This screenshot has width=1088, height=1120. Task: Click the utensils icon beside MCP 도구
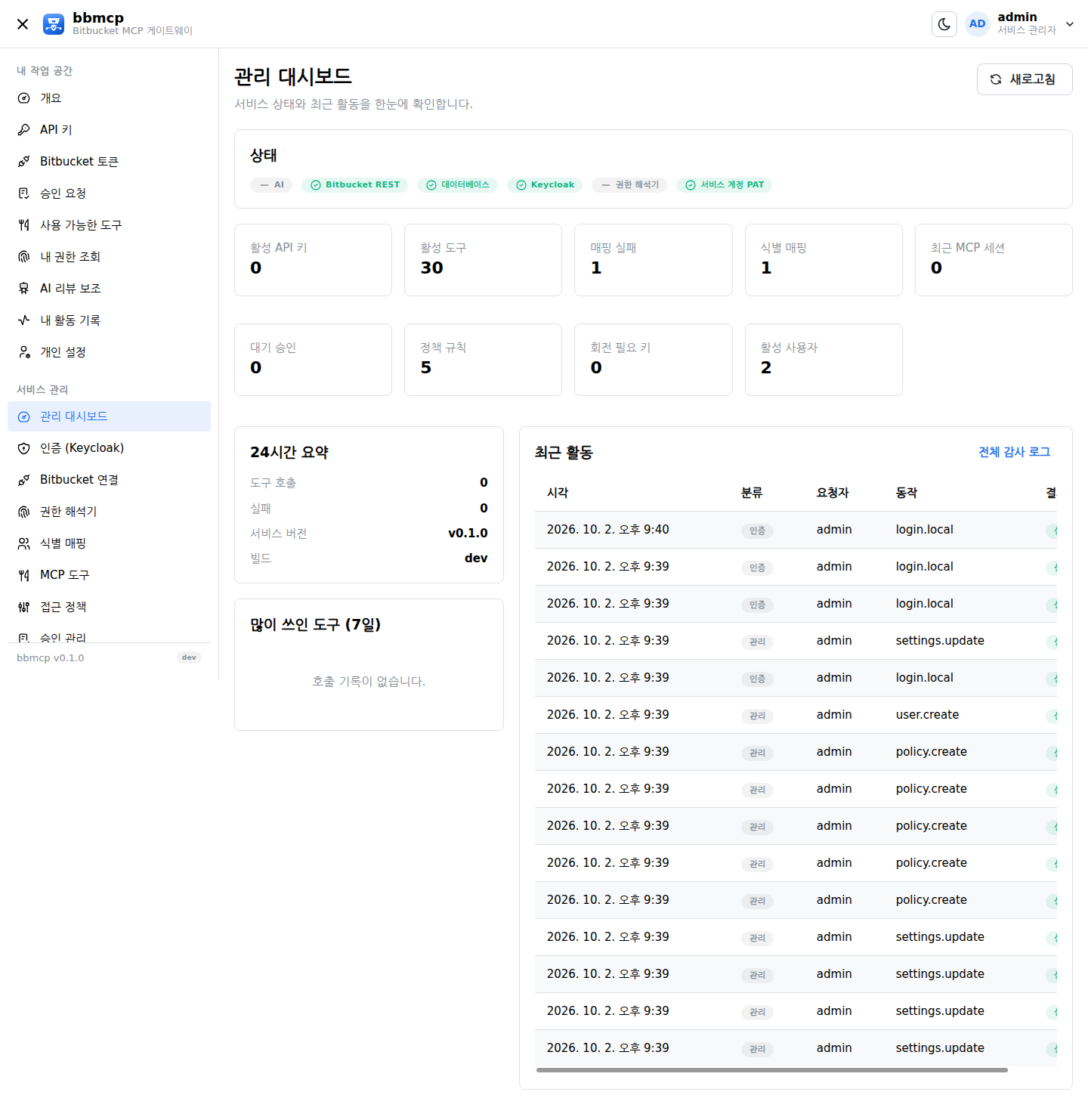pyautogui.click(x=24, y=575)
